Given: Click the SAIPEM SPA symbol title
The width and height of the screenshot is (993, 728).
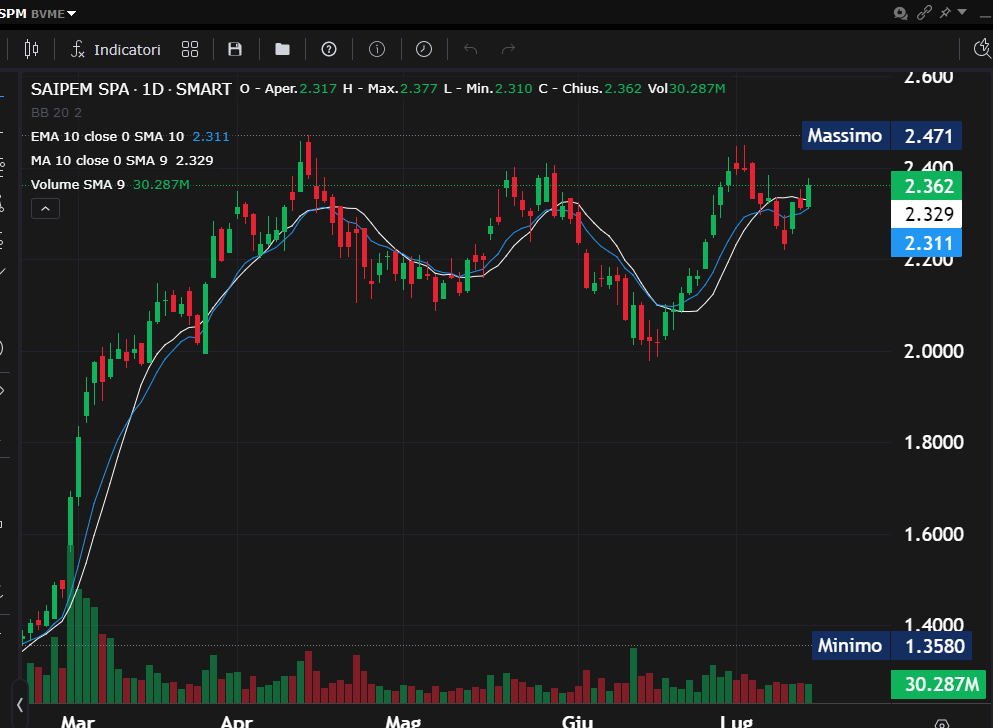Looking at the screenshot, I should [x=81, y=89].
